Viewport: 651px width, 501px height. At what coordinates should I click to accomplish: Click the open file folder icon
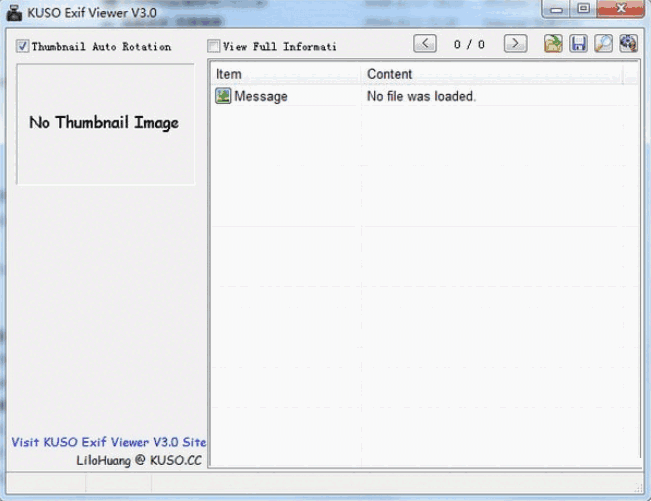click(x=553, y=44)
